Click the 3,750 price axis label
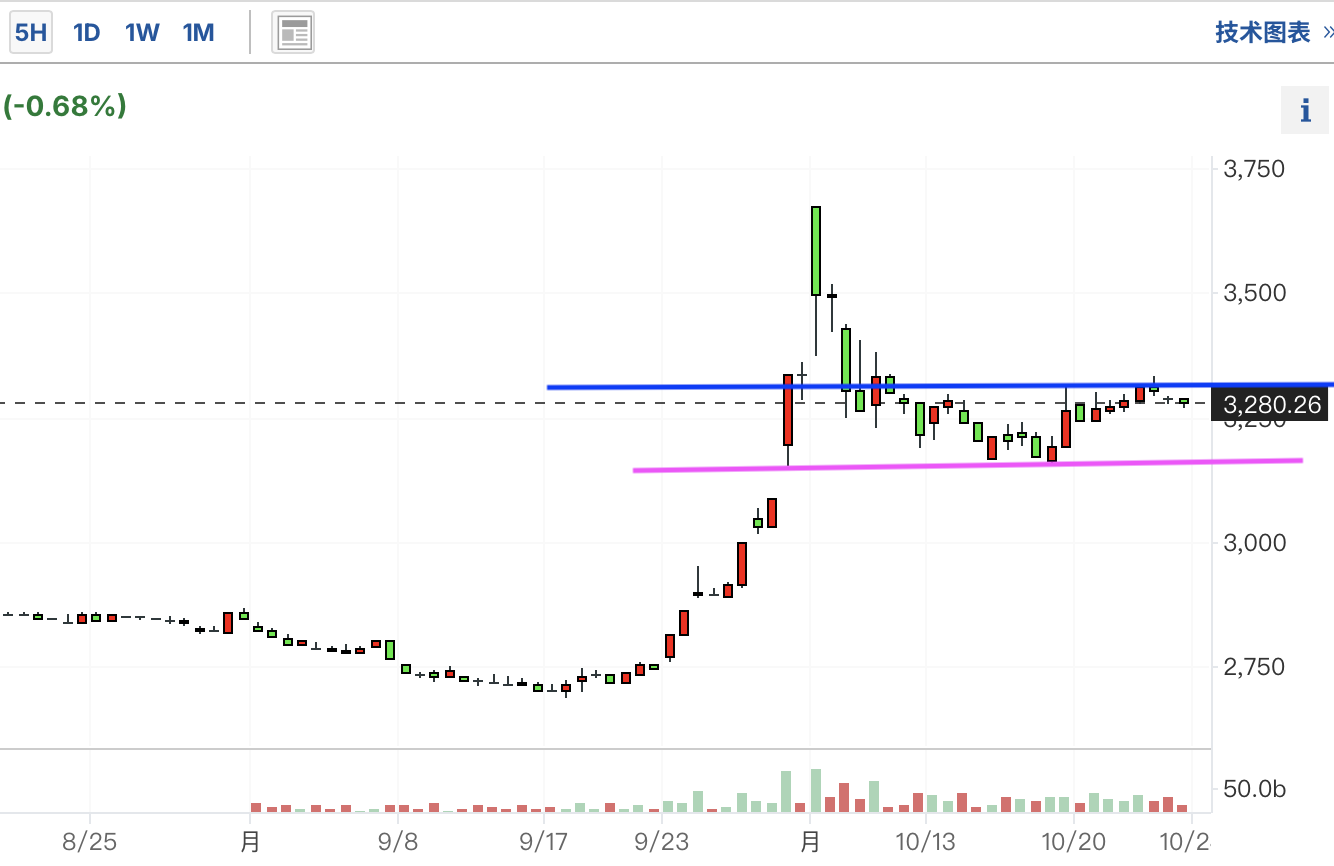The height and width of the screenshot is (866, 1334). click(1254, 169)
